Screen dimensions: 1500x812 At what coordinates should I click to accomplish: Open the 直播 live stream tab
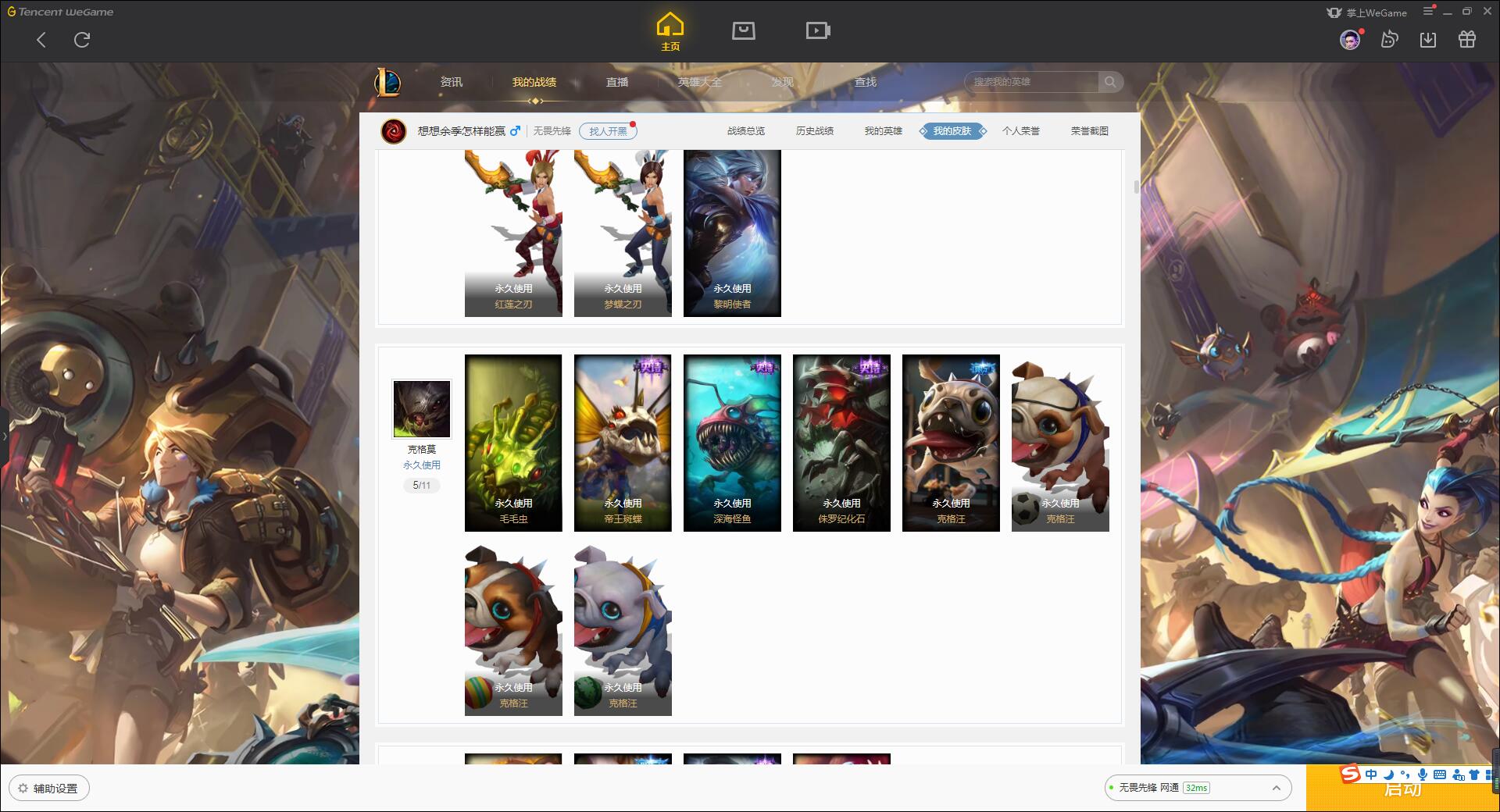point(617,82)
